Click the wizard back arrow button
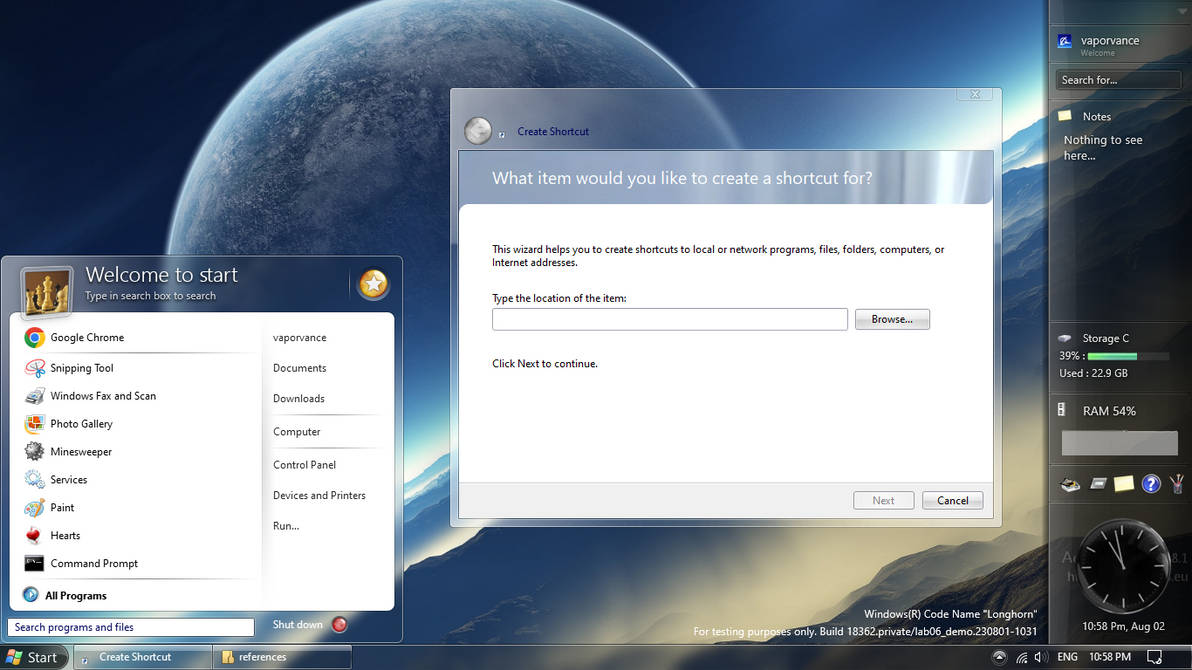The height and width of the screenshot is (670, 1192). pos(478,131)
